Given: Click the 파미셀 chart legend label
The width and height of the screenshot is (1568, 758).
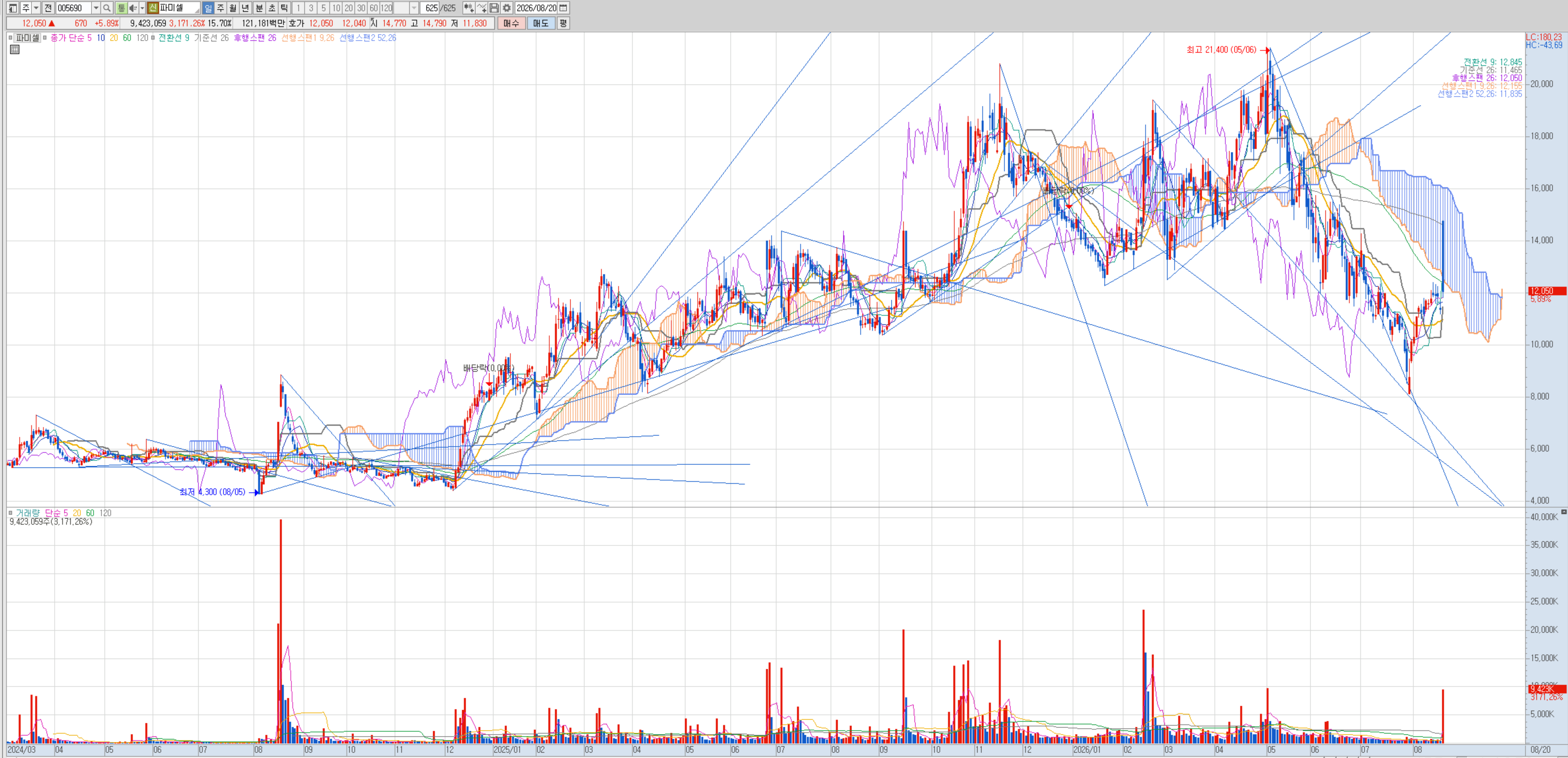Looking at the screenshot, I should tap(27, 38).
